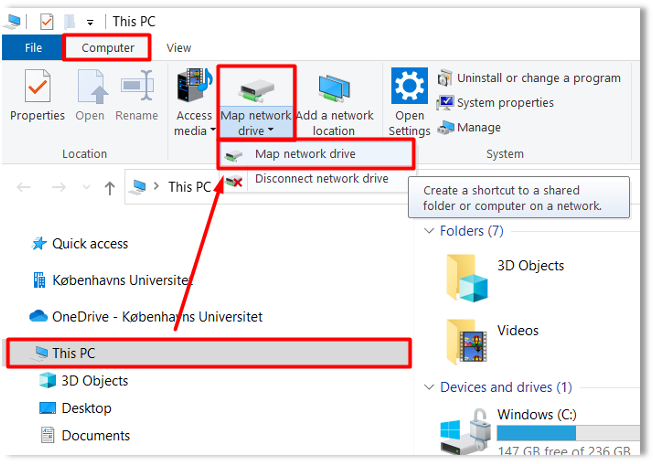
Task: Open System properties from ribbon
Action: pyautogui.click(x=495, y=103)
